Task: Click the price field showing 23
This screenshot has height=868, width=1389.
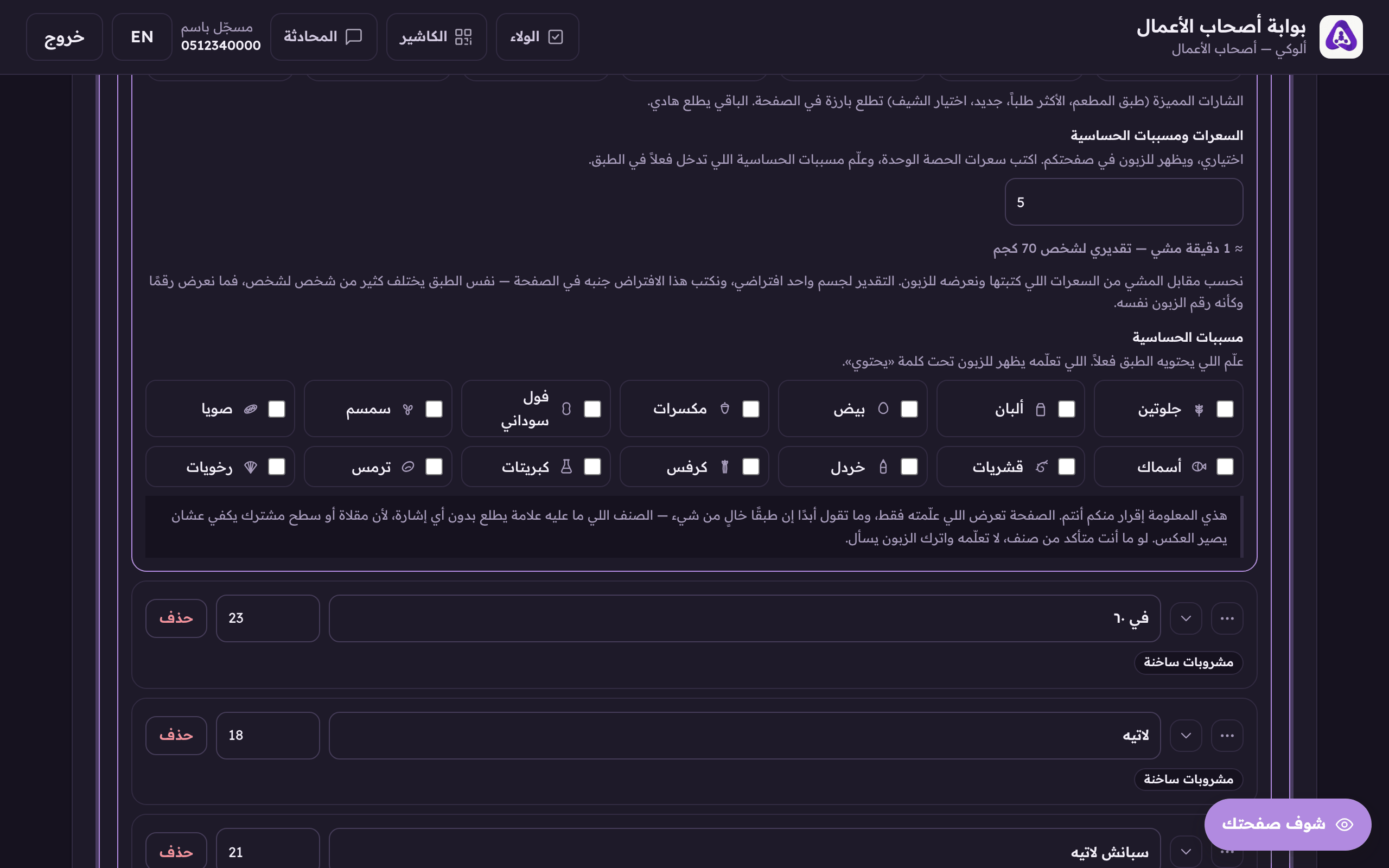Action: [x=267, y=618]
